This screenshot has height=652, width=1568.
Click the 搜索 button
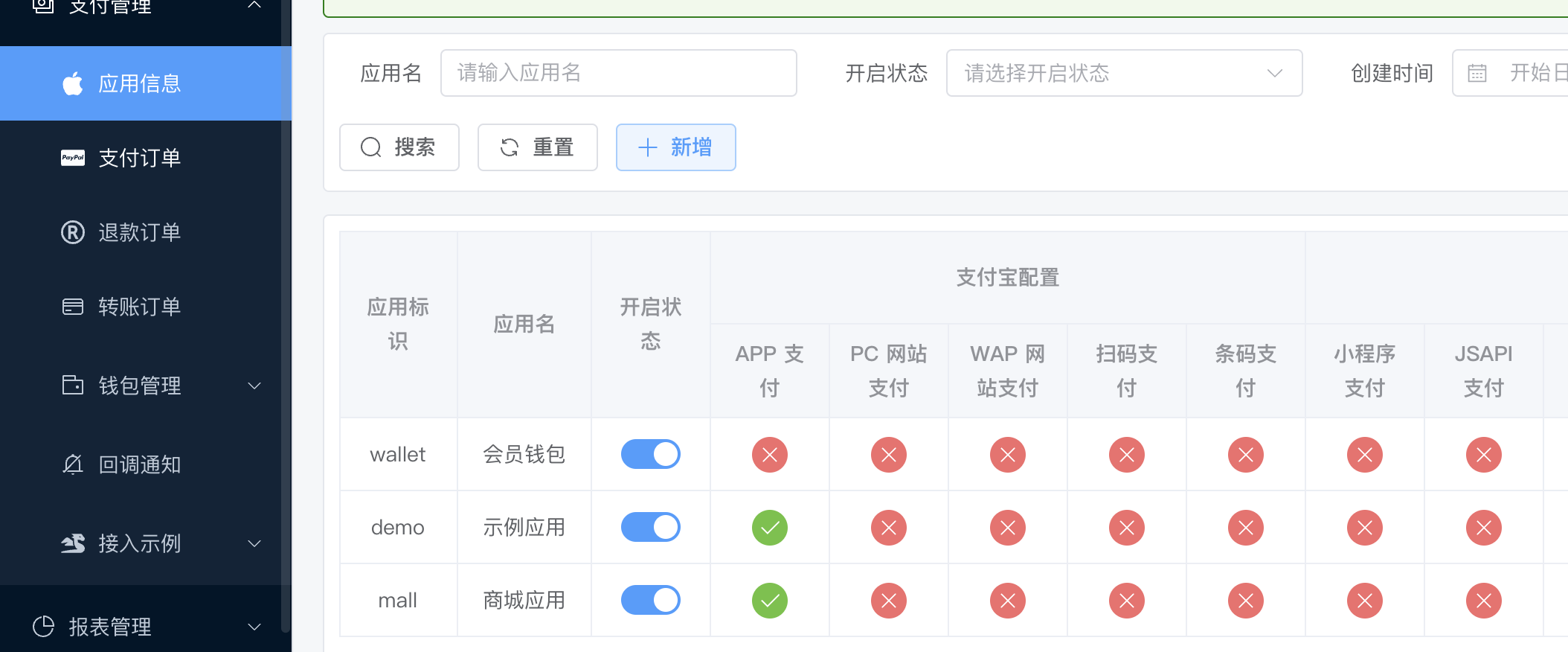coord(399,147)
